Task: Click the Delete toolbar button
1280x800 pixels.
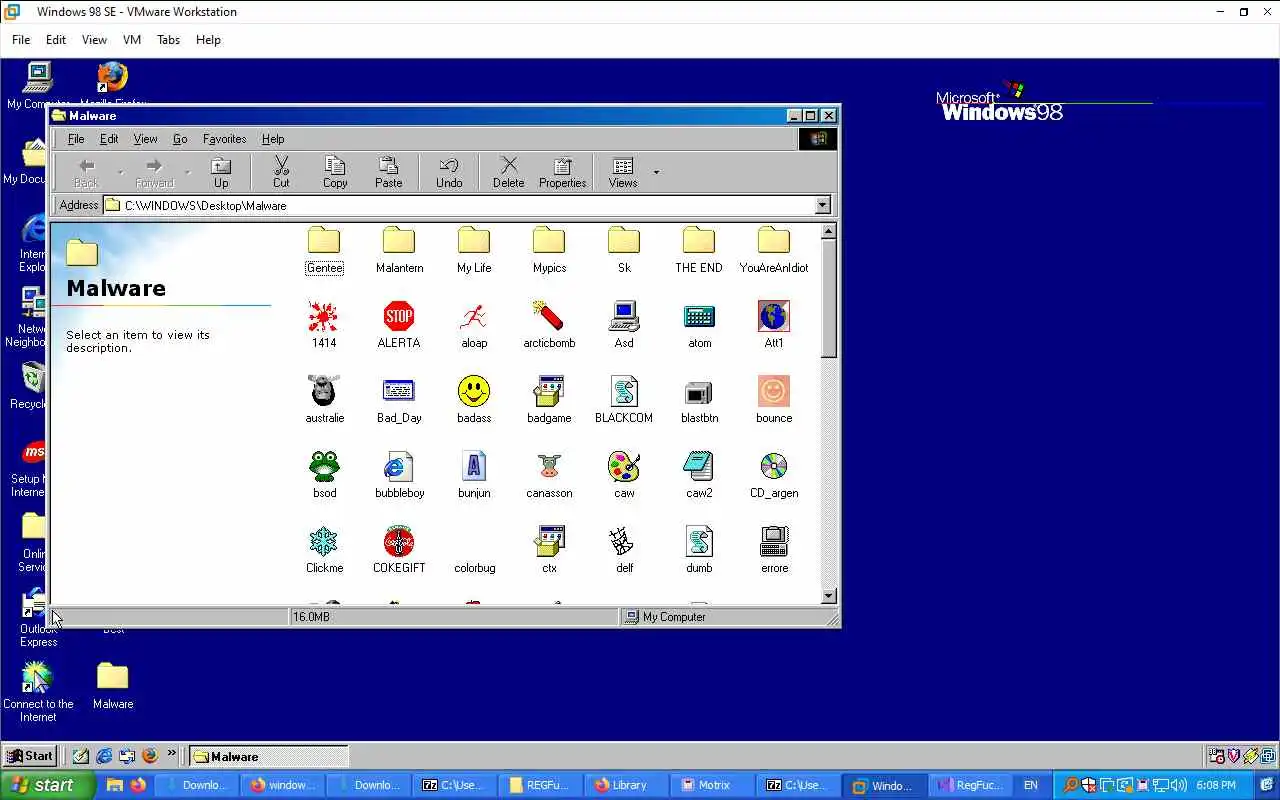Action: pos(508,172)
